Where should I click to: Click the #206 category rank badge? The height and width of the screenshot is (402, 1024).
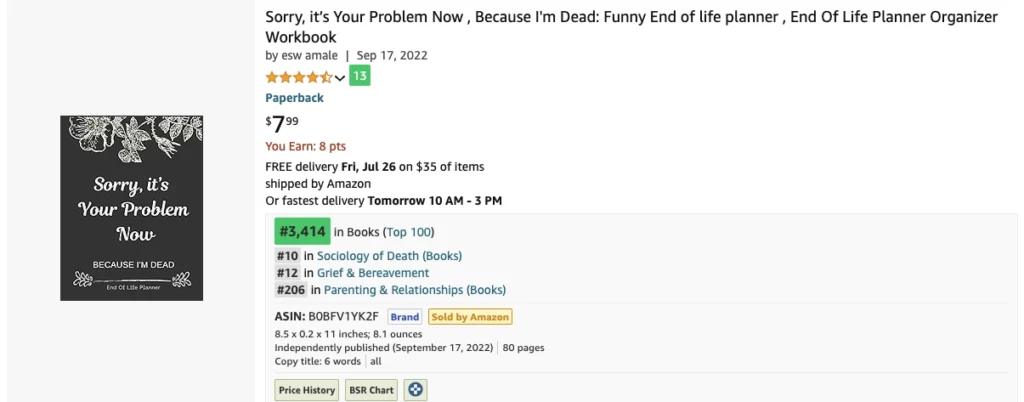click(x=291, y=290)
